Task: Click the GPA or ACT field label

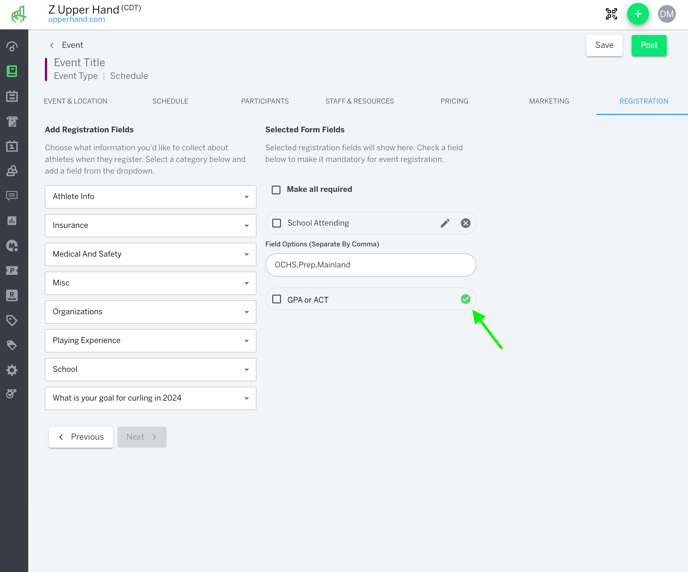Action: tap(308, 300)
